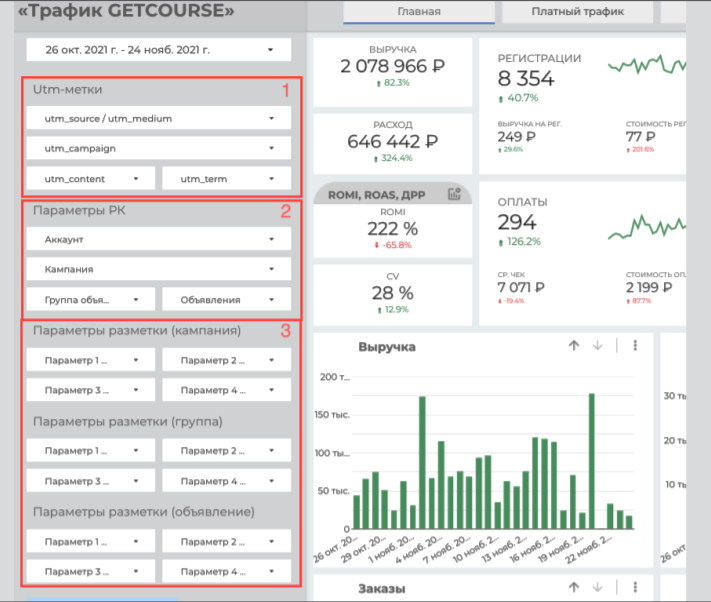Click the Заказы chart title

pyautogui.click(x=382, y=588)
